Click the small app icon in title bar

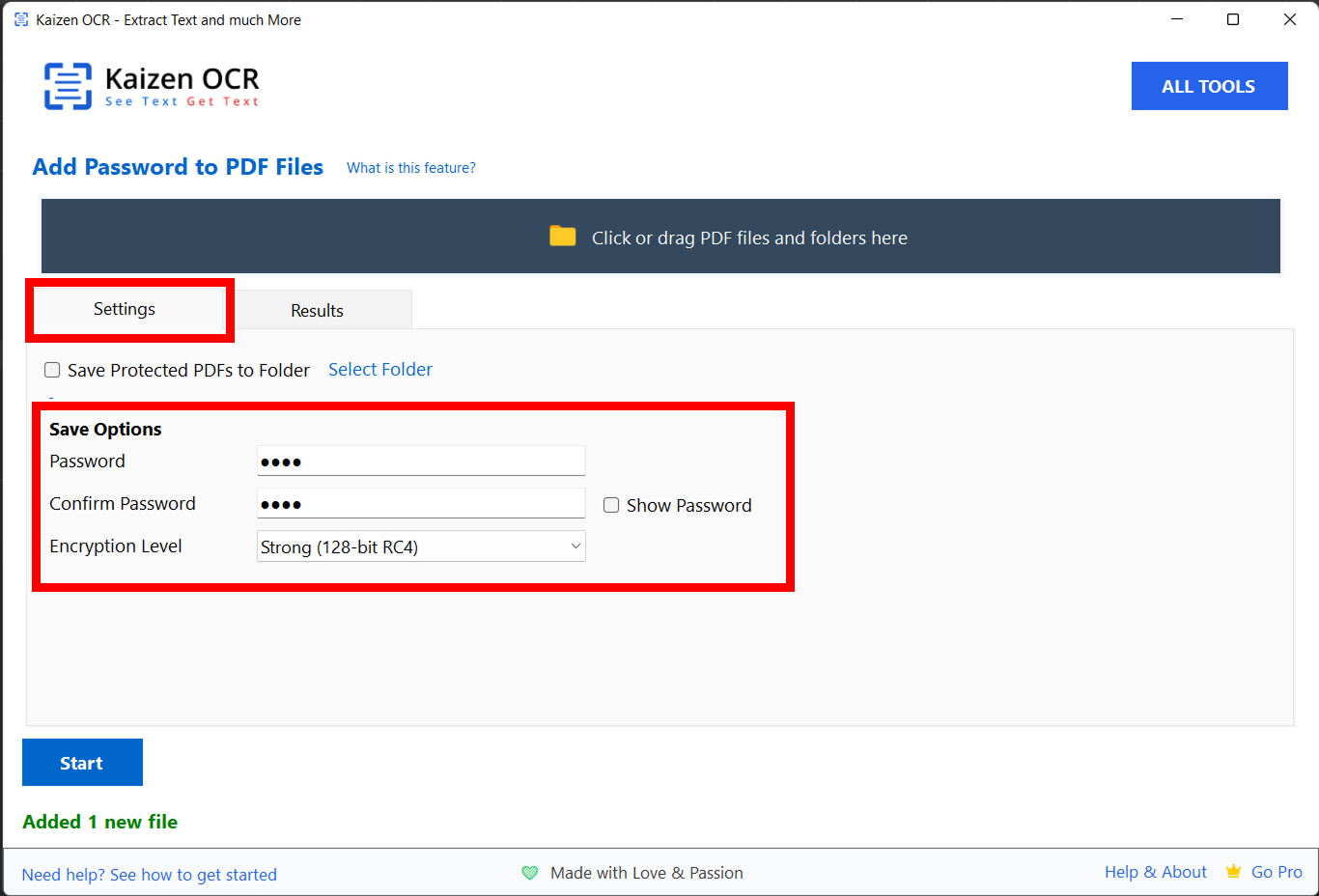pos(21,19)
